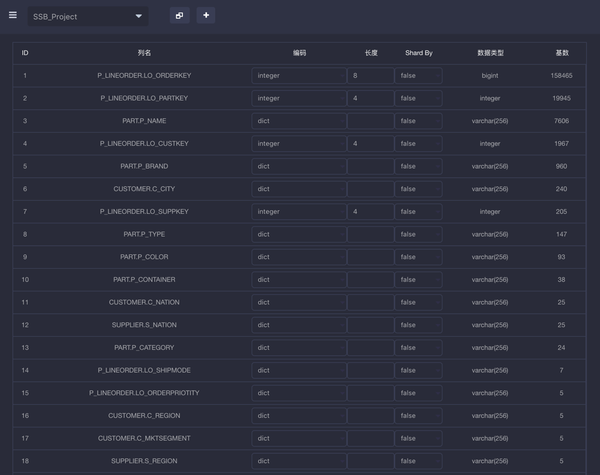Click row ID 18
This screenshot has height=475, width=600.
point(25,461)
